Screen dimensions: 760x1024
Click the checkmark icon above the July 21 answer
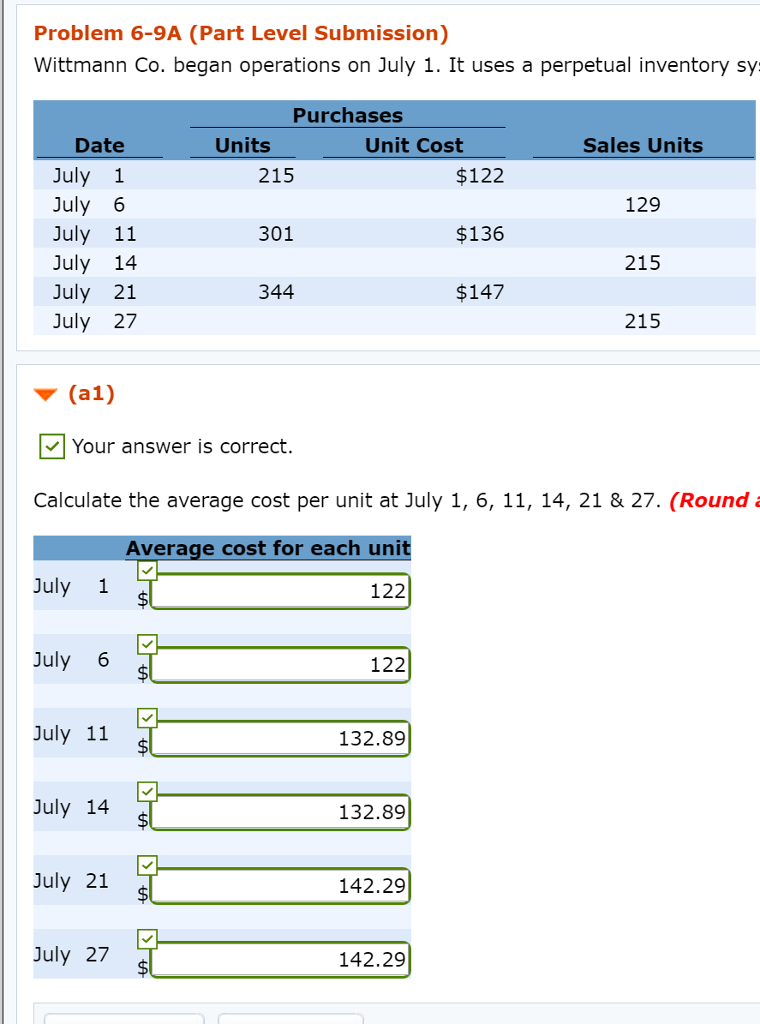pos(146,864)
